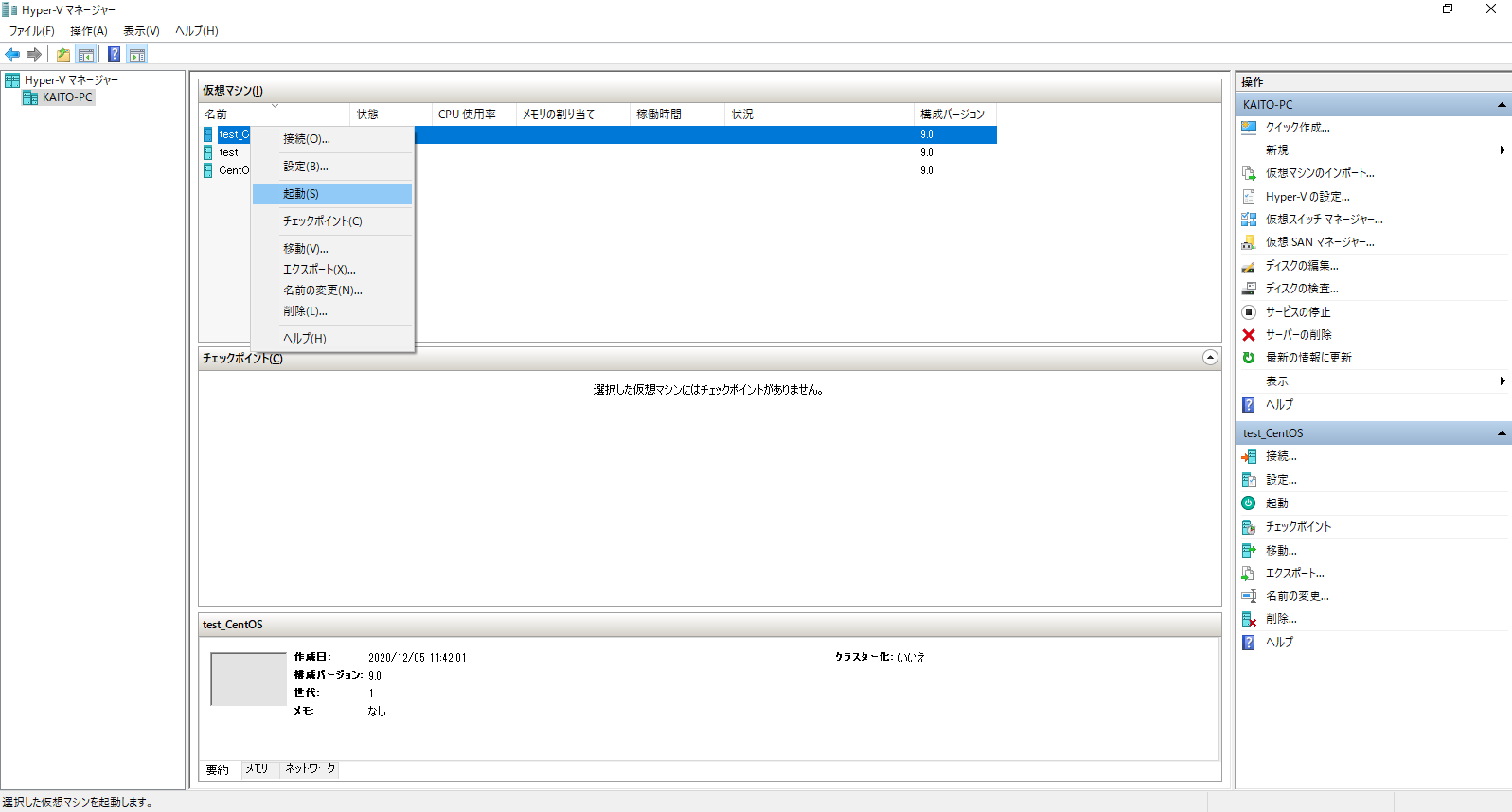The width and height of the screenshot is (1512, 812).
Task: Click 移動... in the test_CentOS actions section
Action: [1281, 551]
